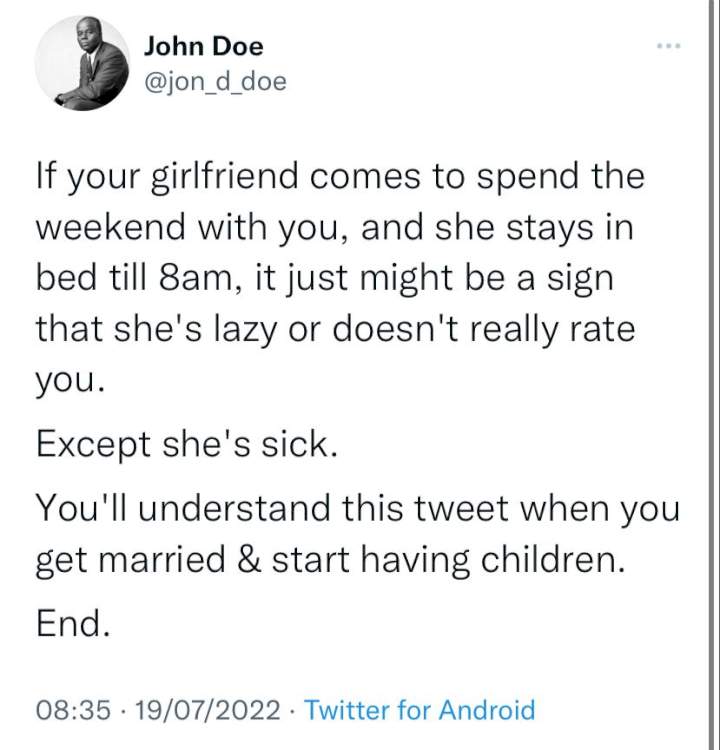Open the three-dot more options menu
This screenshot has width=720, height=750.
pos(668,46)
